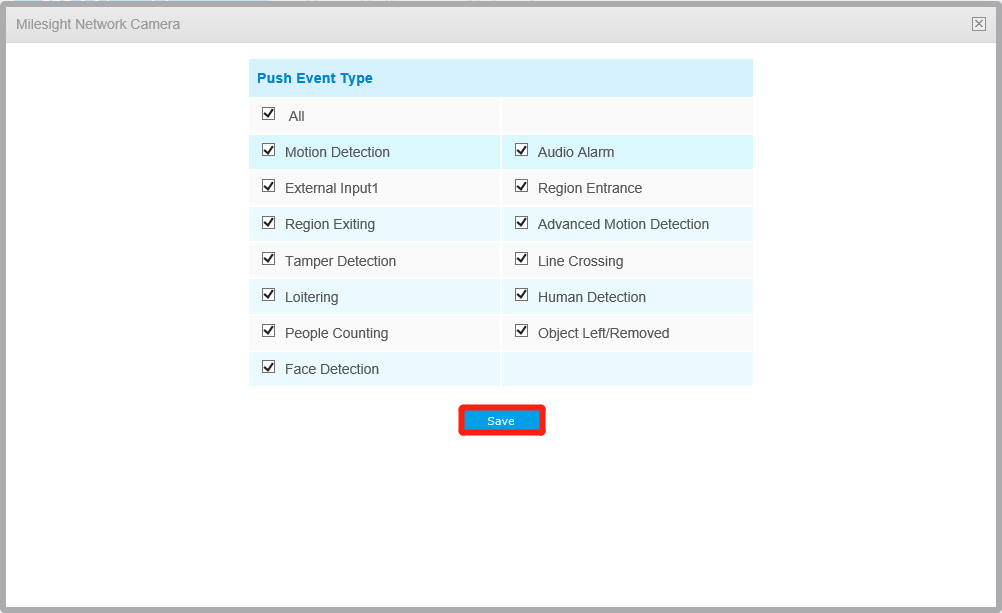Disable the Advanced Motion Detection checkbox
The image size is (1002, 613).
521,222
